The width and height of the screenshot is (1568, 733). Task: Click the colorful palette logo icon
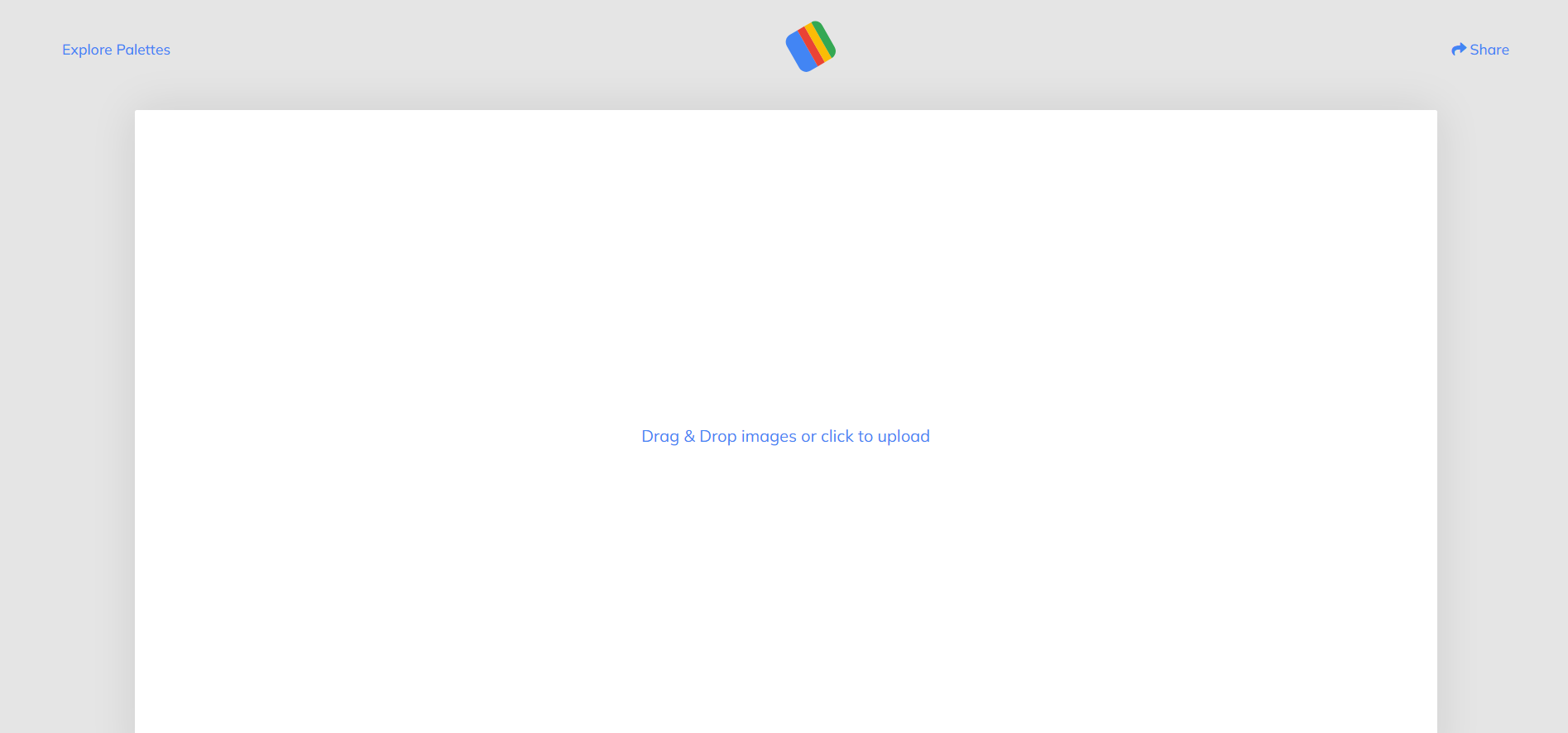[811, 46]
